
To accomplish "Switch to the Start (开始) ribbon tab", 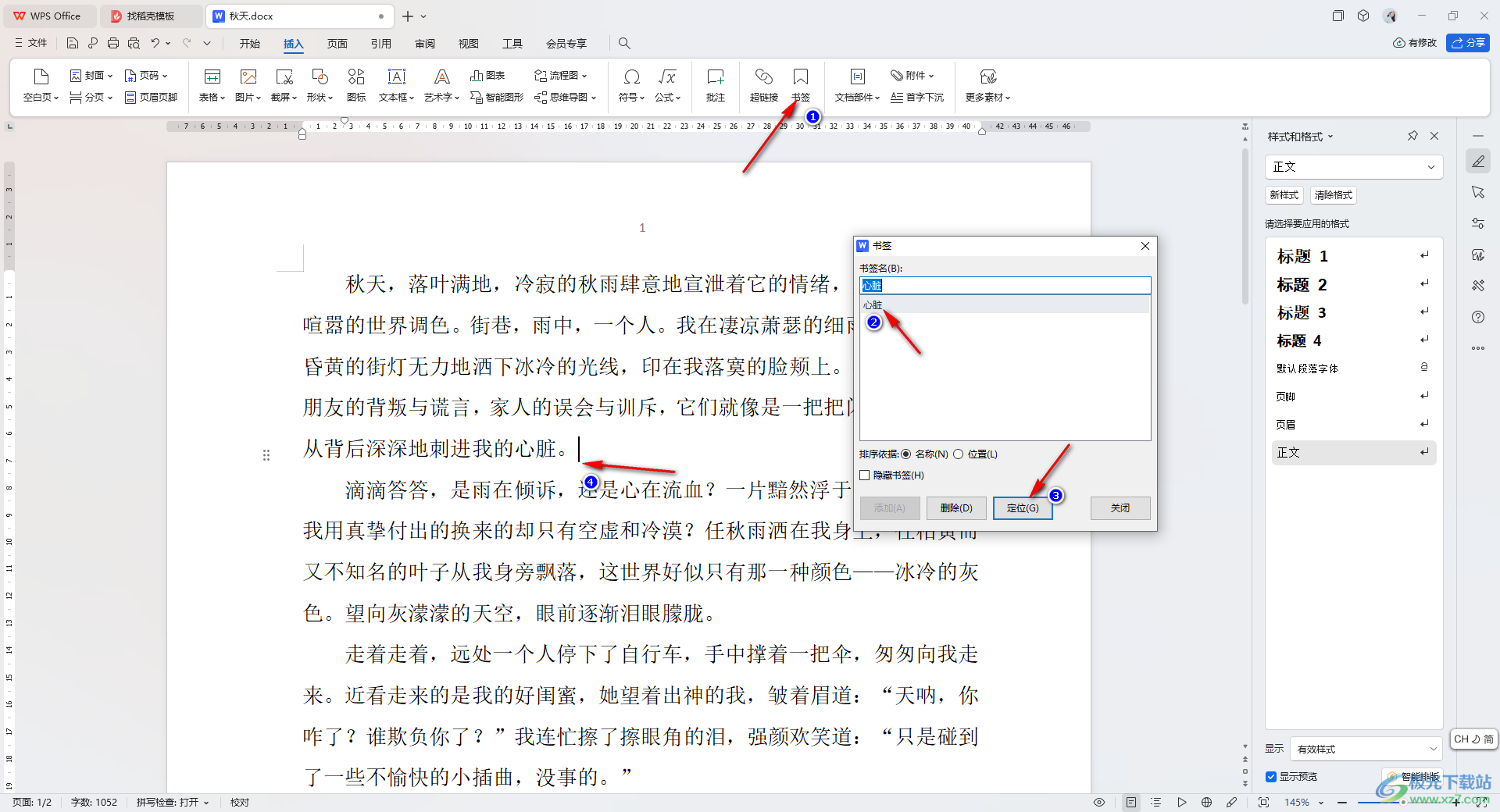I will (x=249, y=44).
